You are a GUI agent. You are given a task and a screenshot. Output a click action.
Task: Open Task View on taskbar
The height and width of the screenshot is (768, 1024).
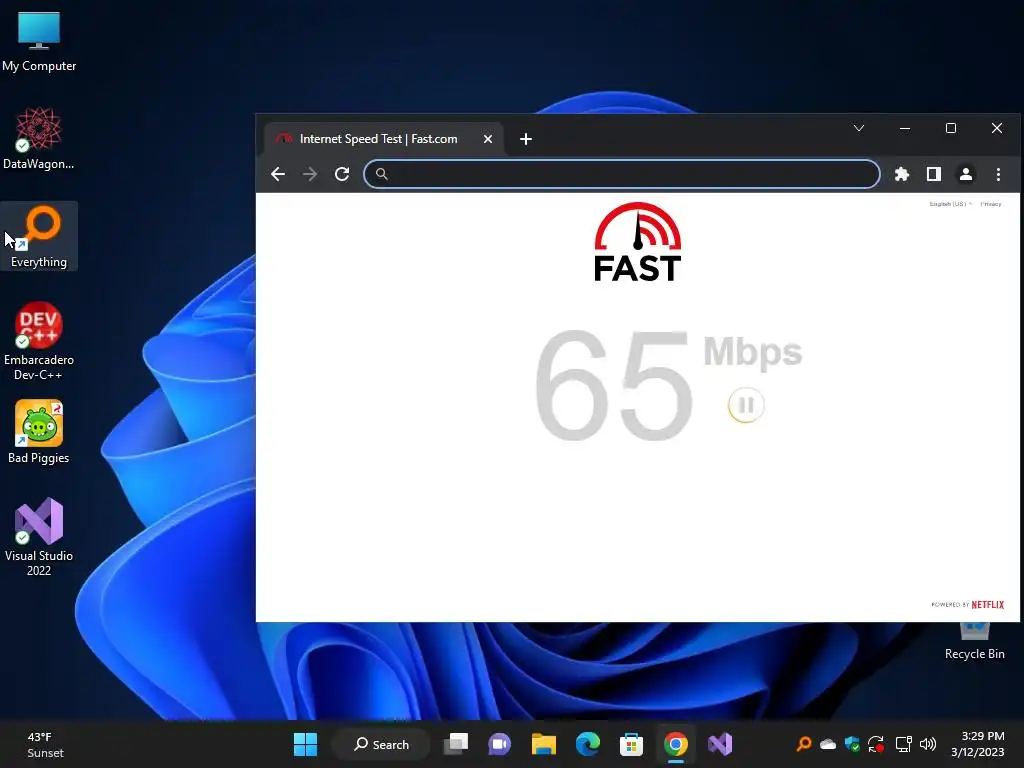tap(456, 744)
